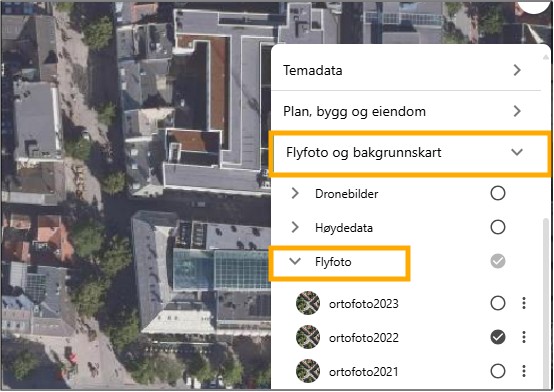Collapse Flyfoto og bakgrunnskart chevron

(517, 152)
